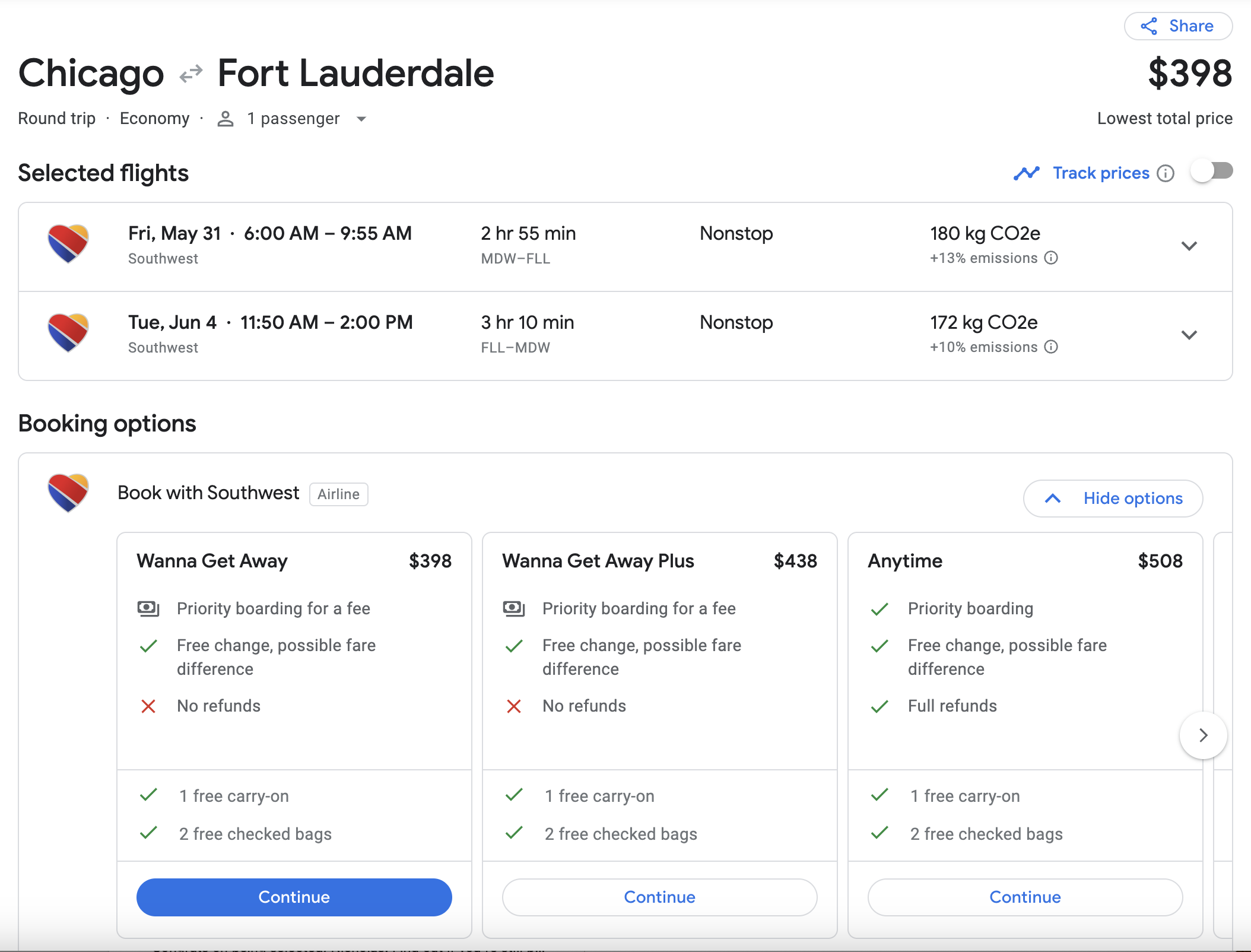Click the Wanna Get Away Plus $438 price
Viewport: 1251px width, 952px height.
click(795, 561)
